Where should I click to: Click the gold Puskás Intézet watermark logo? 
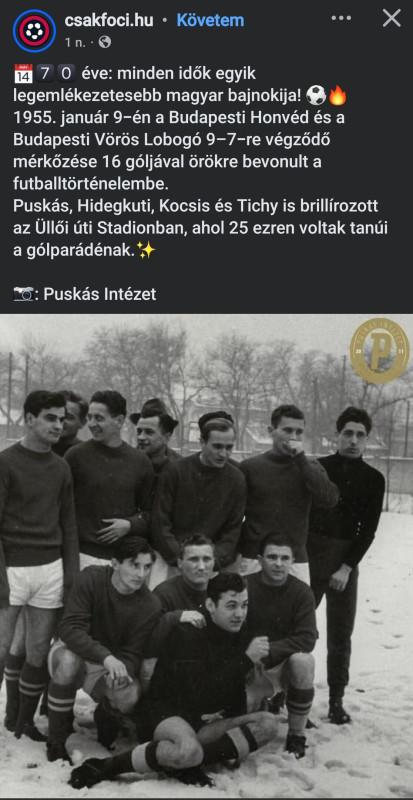[379, 351]
